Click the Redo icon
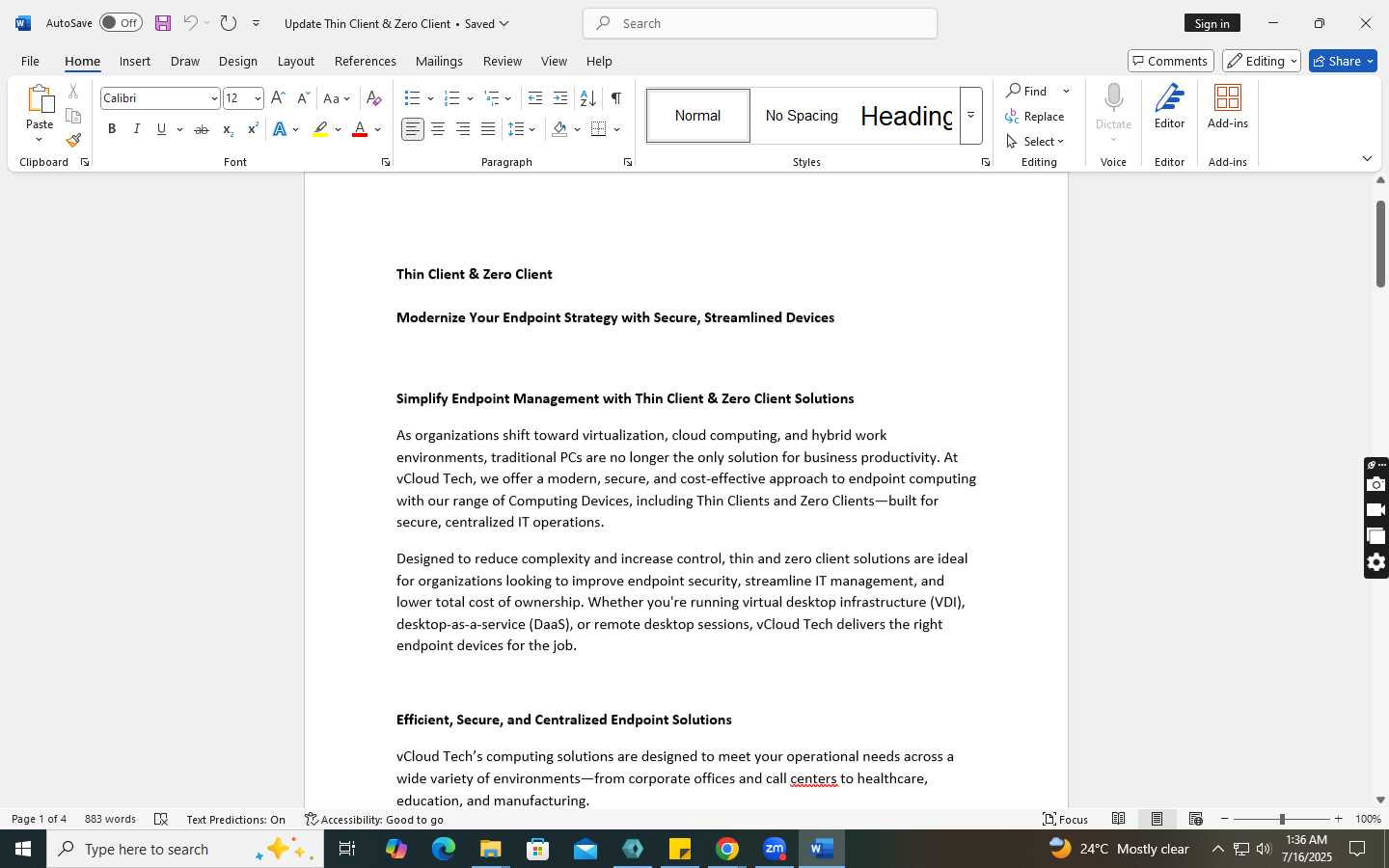Screen dimensions: 1389x868 pos(229,23)
